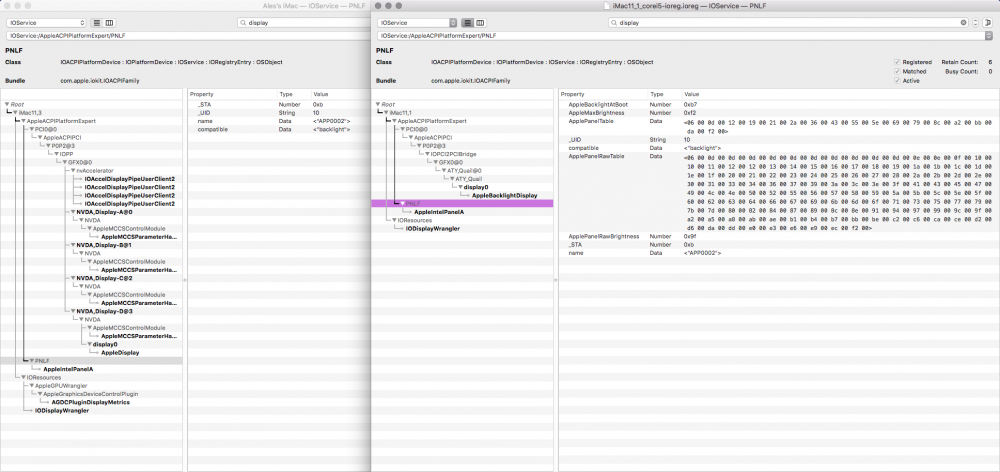Select the AppleMaxBrightness property row
The image size is (1000, 472).
click(778, 112)
